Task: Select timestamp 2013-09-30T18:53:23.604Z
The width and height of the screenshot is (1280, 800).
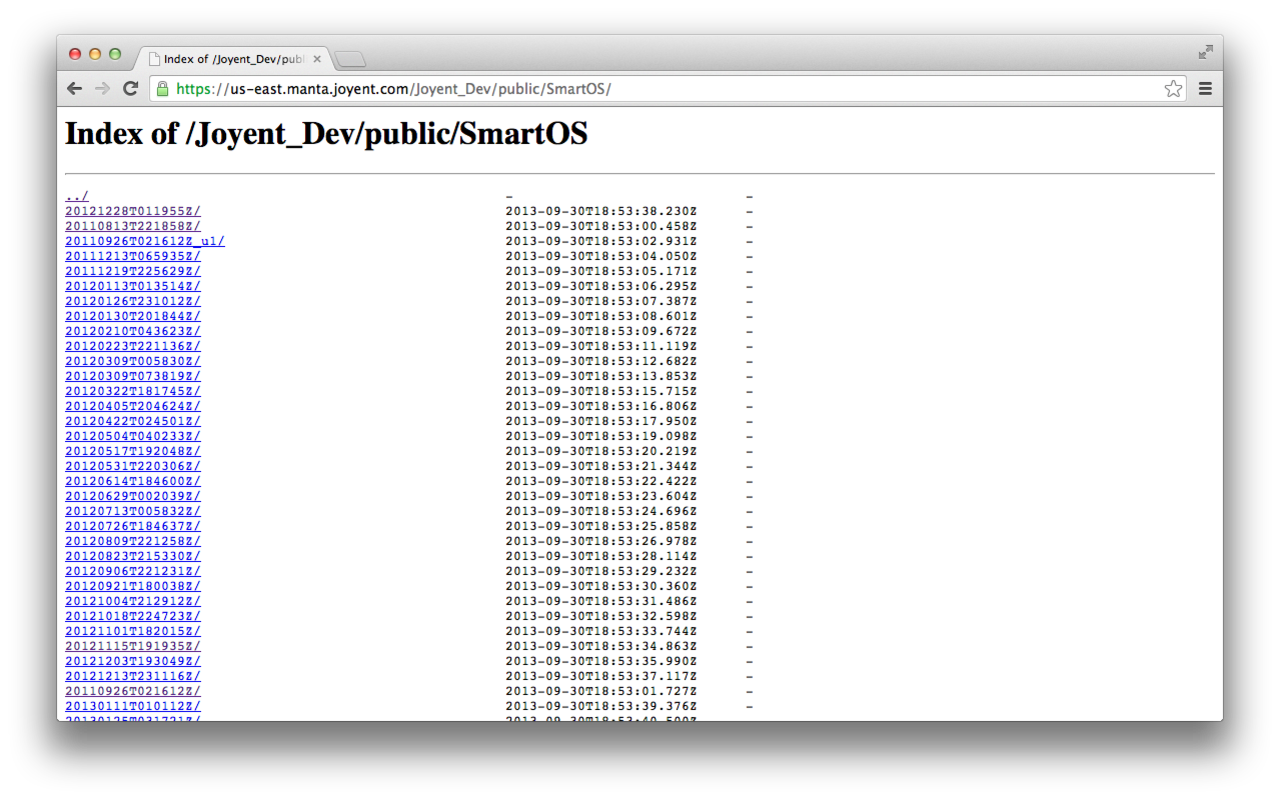Action: coord(601,496)
